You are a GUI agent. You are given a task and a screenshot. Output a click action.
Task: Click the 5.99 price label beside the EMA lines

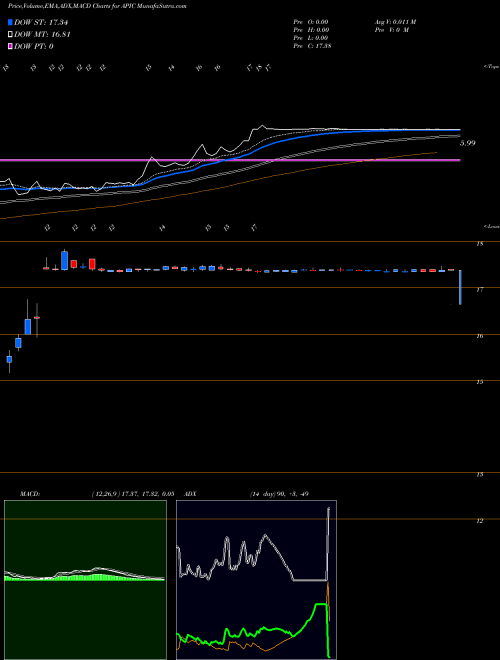click(x=467, y=143)
